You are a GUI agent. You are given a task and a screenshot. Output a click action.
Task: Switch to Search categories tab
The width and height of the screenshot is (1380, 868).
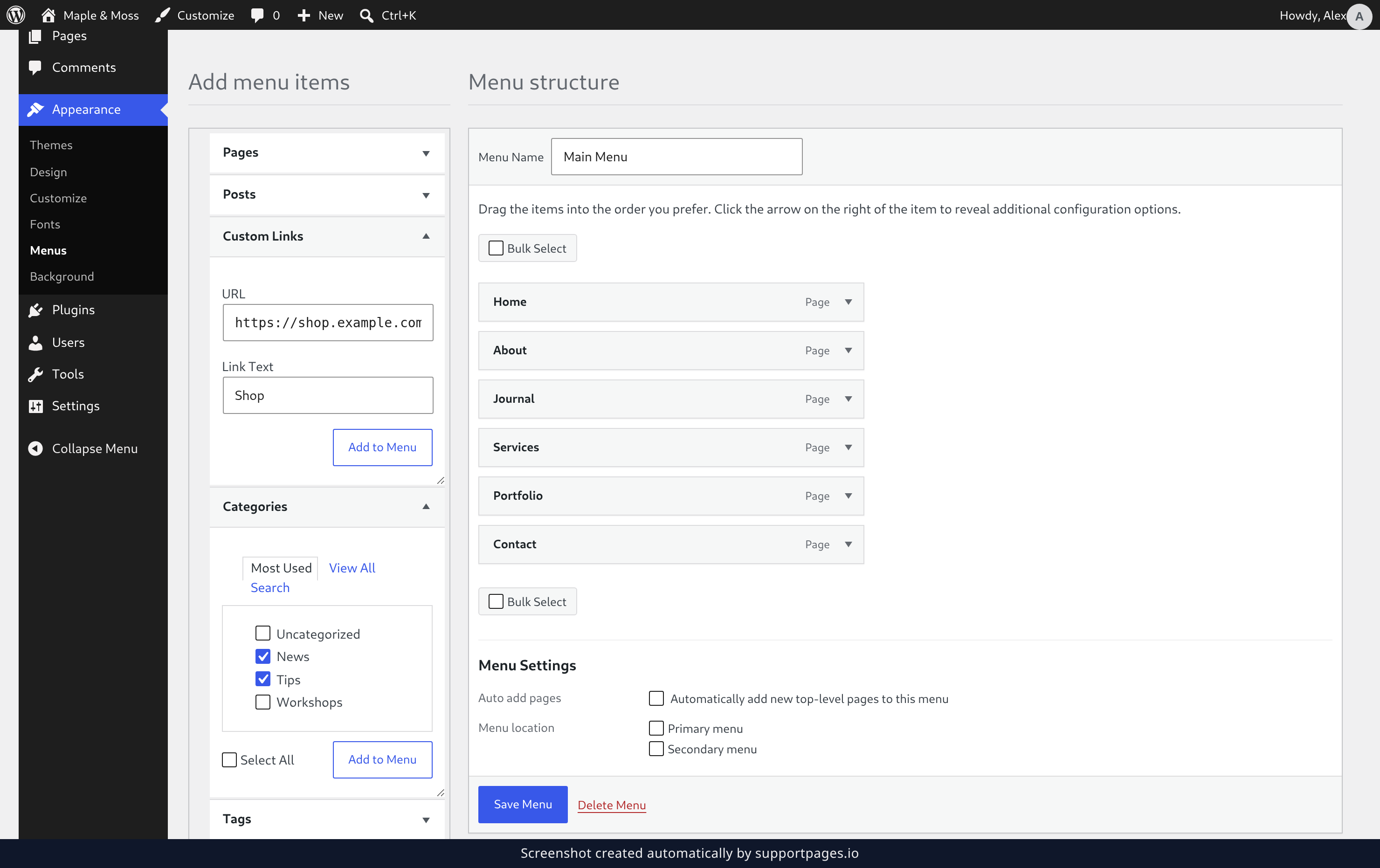click(x=270, y=588)
